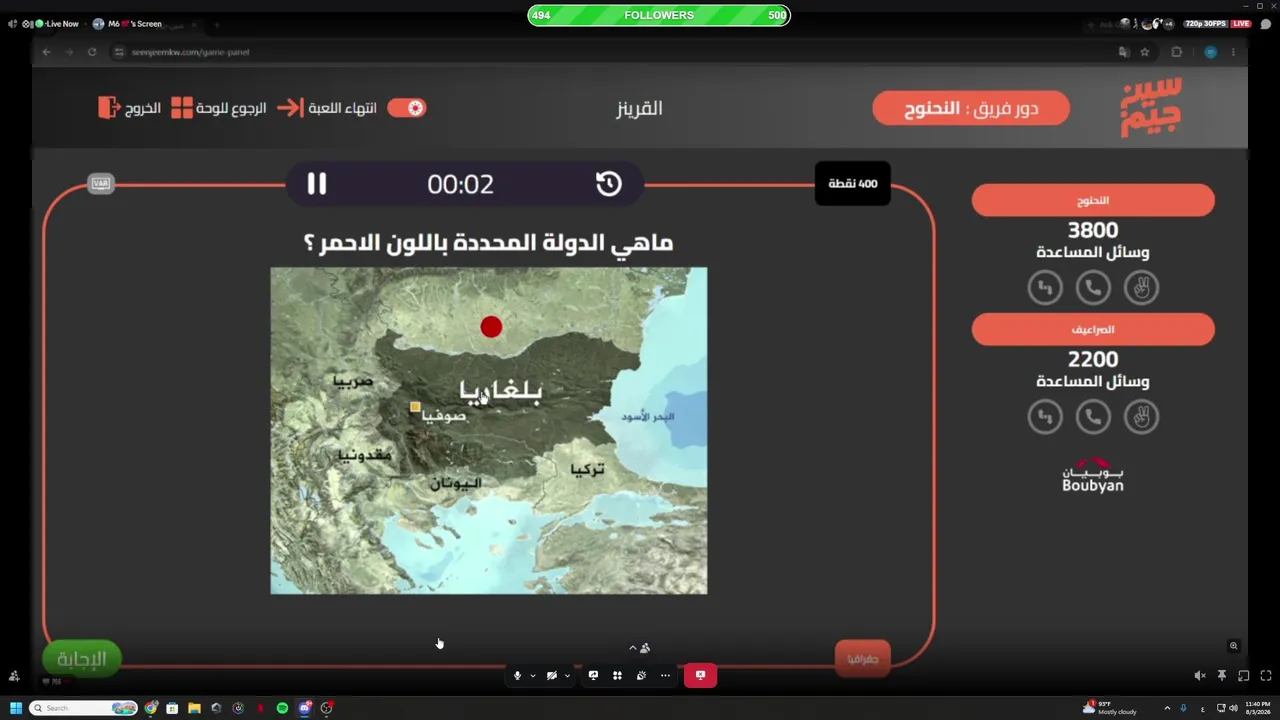Select the M6's Screen tab

(x=127, y=24)
